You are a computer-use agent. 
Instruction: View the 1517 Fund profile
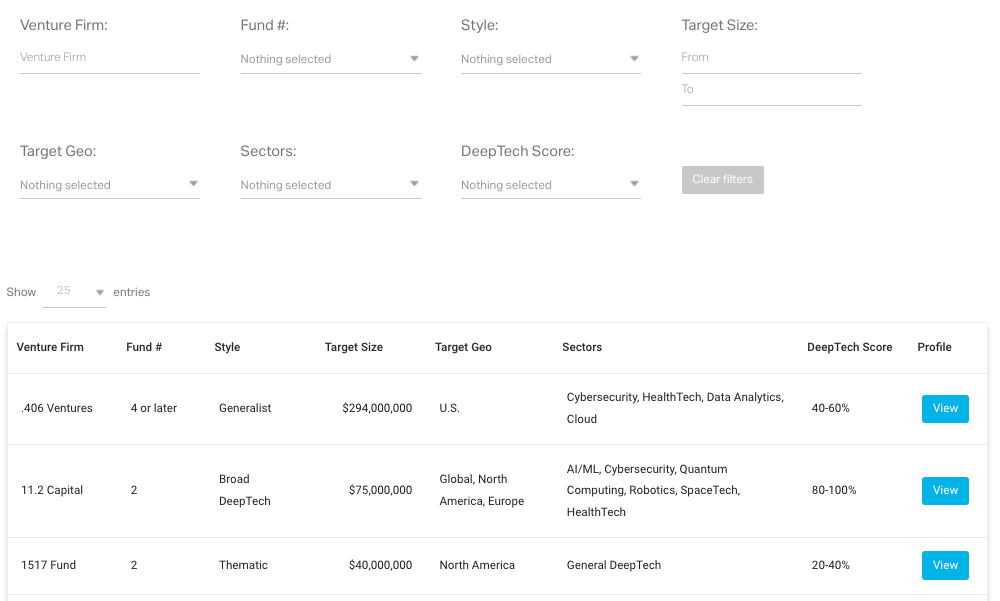coord(945,565)
